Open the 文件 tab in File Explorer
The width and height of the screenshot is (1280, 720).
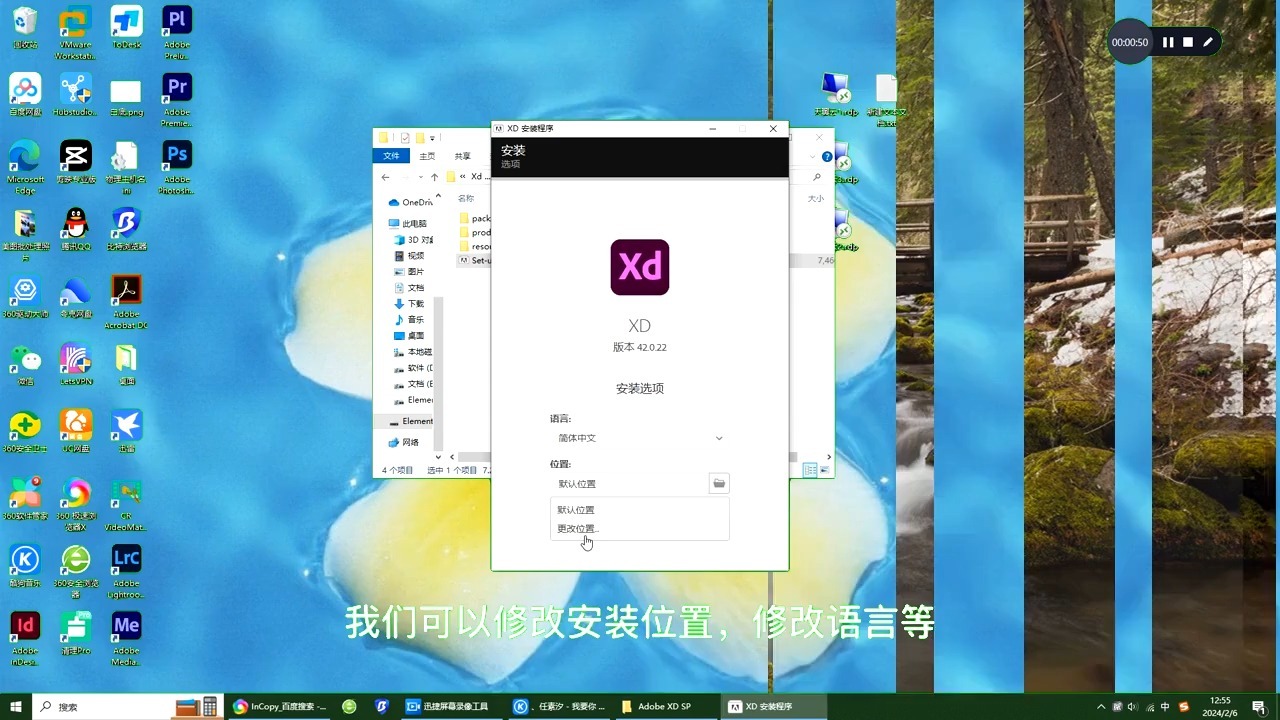tap(391, 156)
